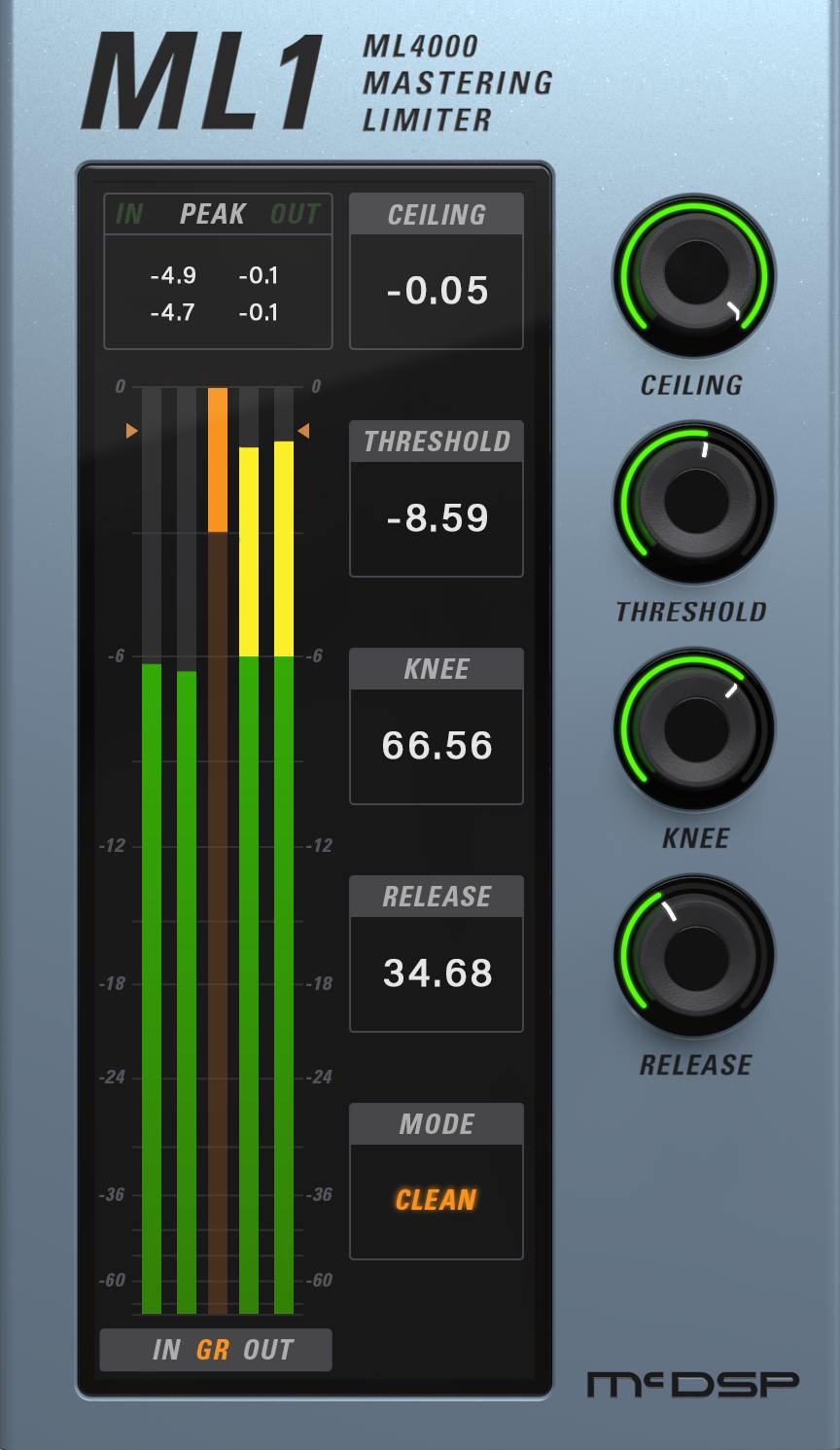
Task: Select the PEAK readout header
Action: pos(216,214)
